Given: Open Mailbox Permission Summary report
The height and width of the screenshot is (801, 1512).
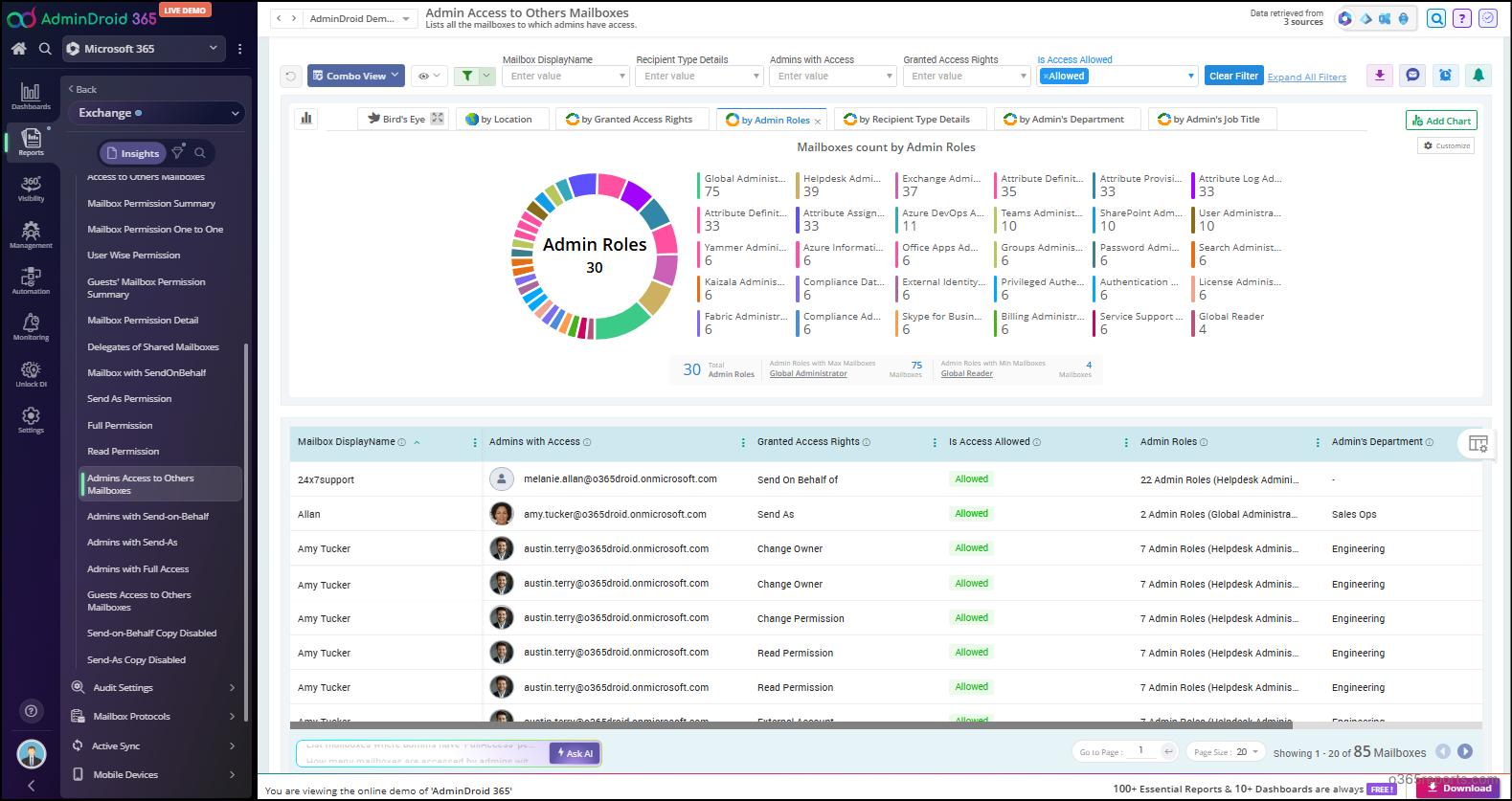Looking at the screenshot, I should (x=151, y=203).
